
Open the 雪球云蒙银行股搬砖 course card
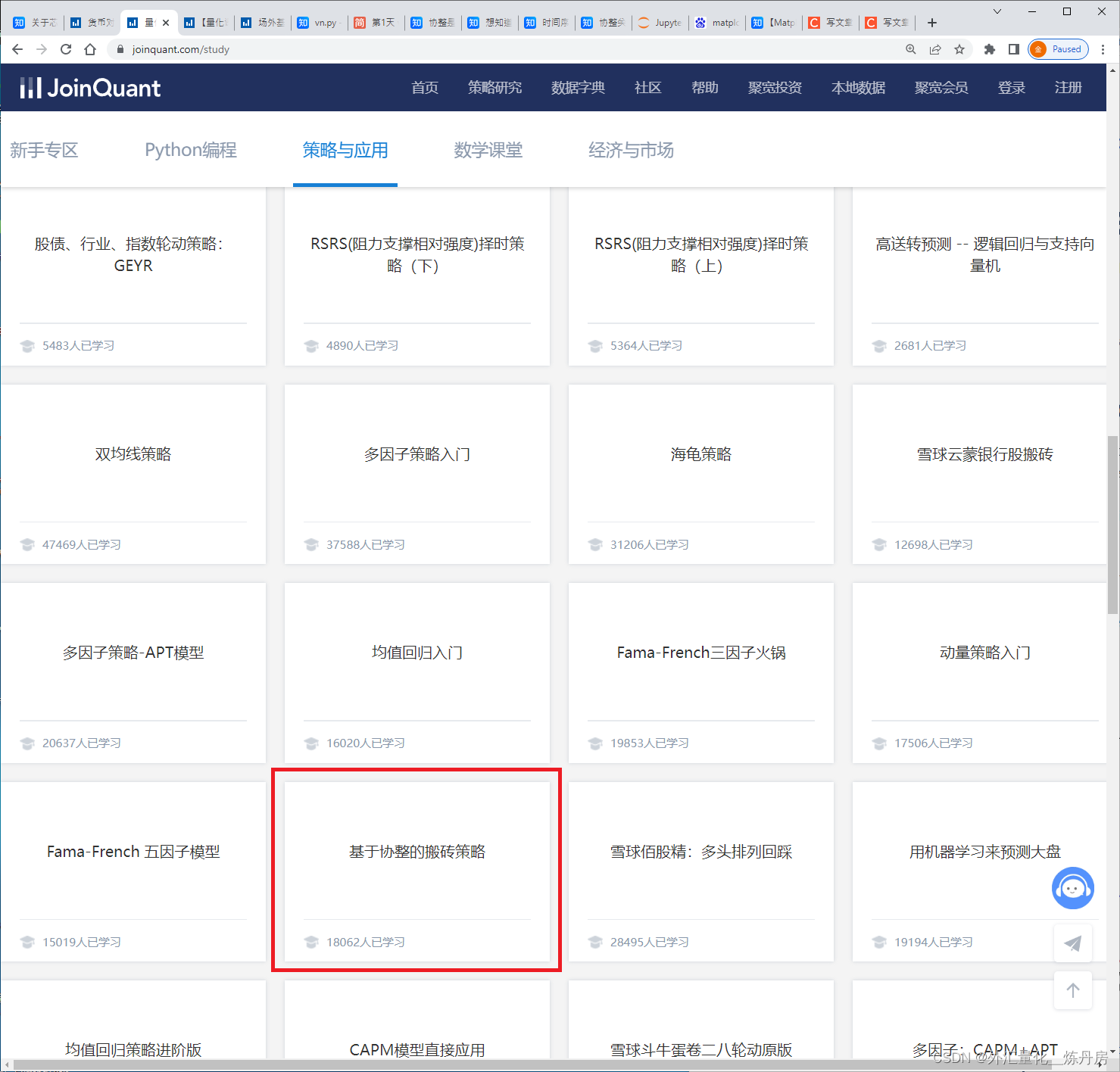pyautogui.click(x=980, y=474)
